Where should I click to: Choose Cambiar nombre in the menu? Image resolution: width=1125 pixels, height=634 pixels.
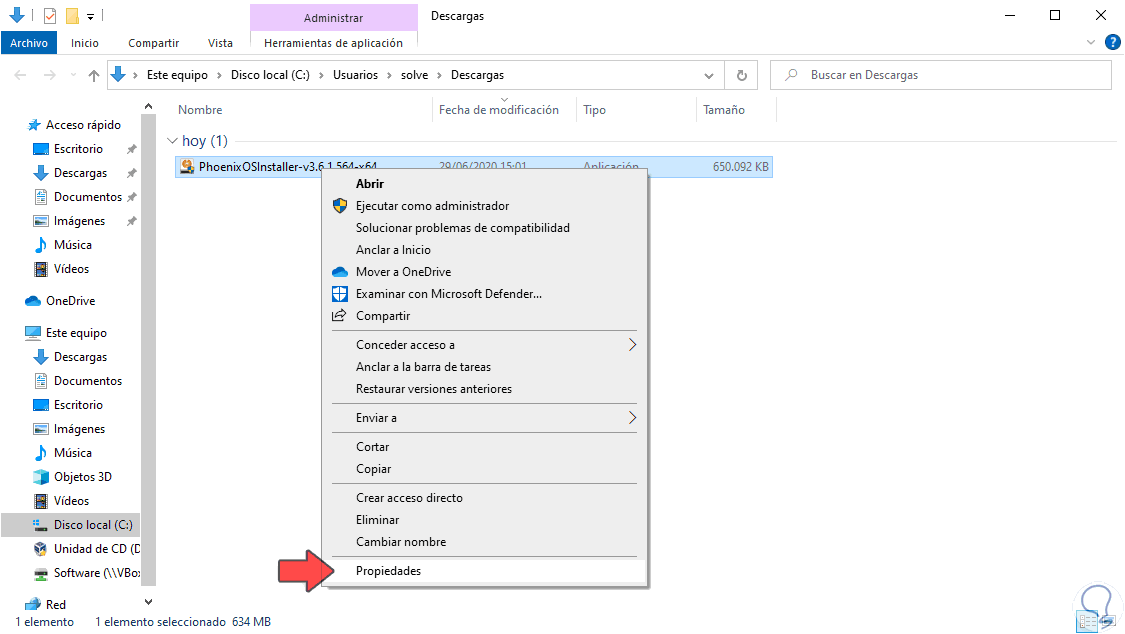[x=400, y=542]
